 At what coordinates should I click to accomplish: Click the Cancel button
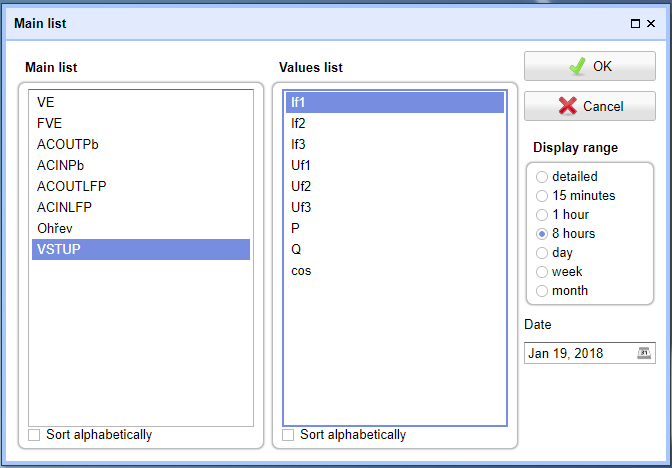pos(590,106)
